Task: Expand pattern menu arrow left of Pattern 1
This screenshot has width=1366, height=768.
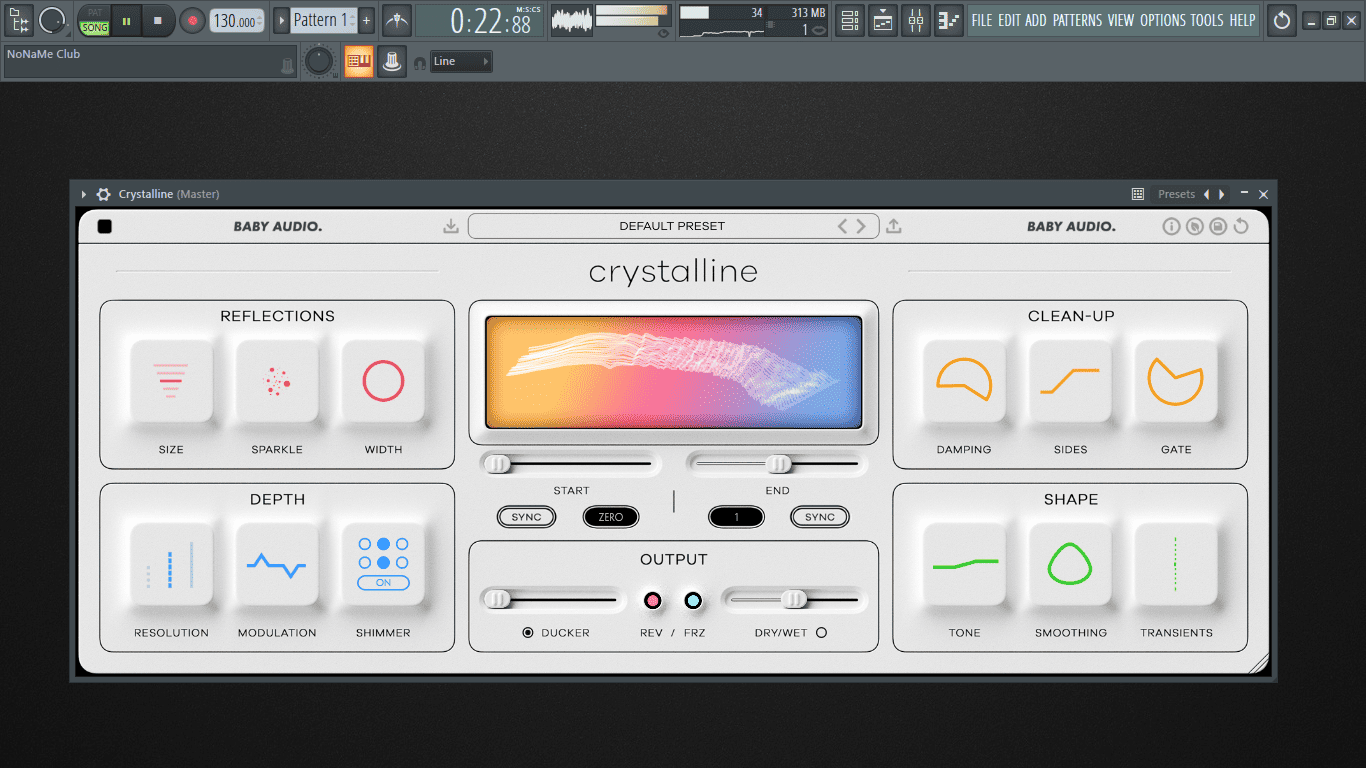Action: pos(281,20)
